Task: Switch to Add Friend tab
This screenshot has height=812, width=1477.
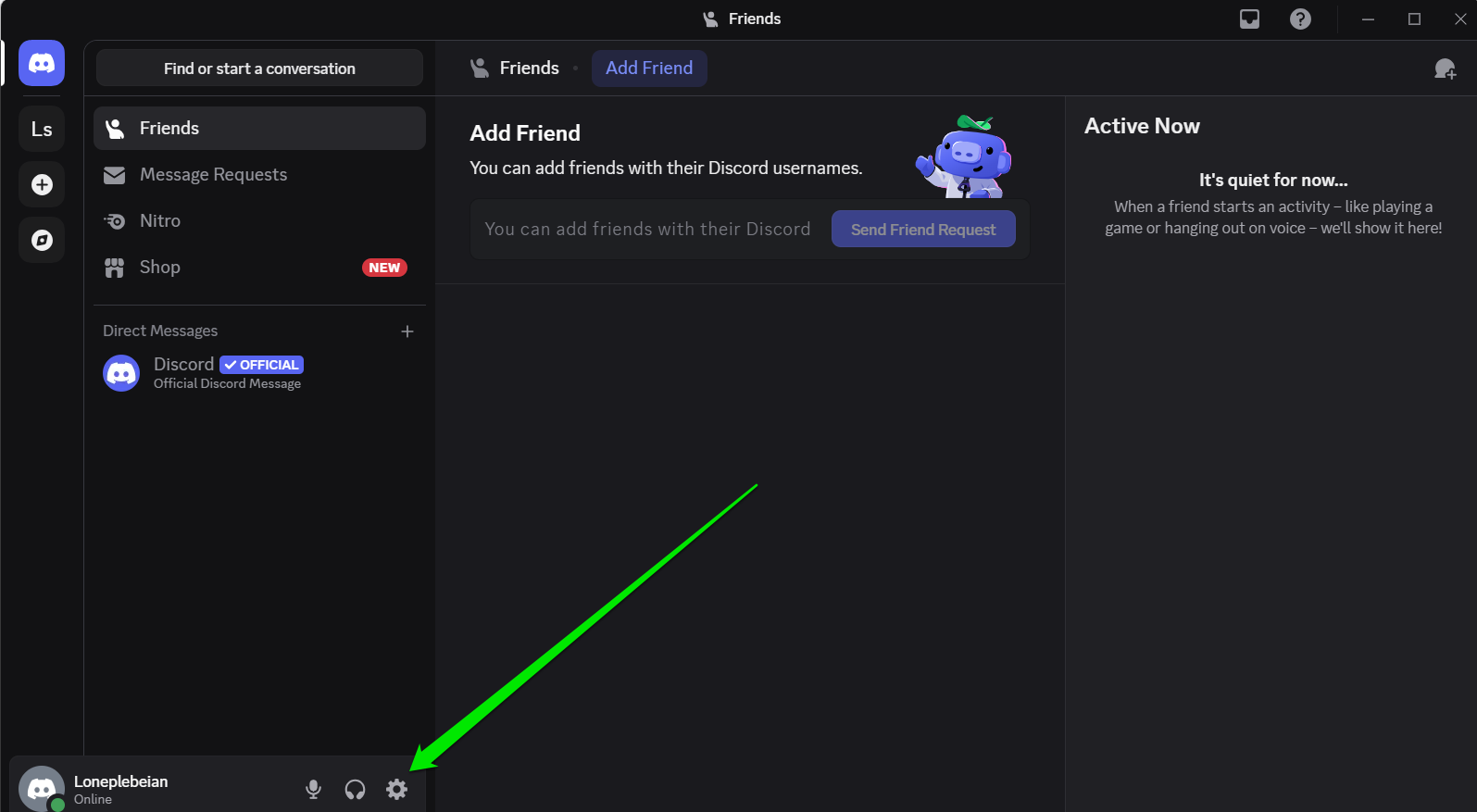Action: tap(649, 69)
